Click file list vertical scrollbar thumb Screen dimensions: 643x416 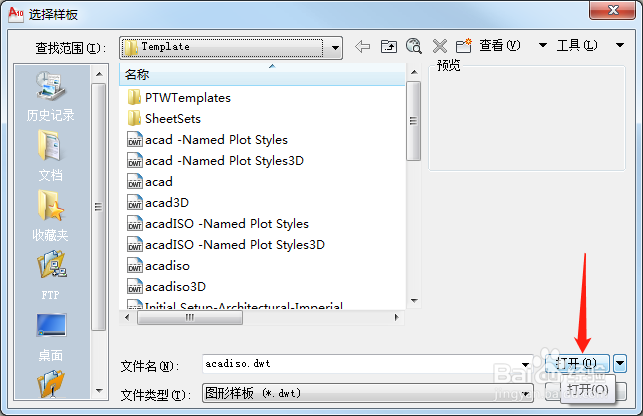pos(413,121)
